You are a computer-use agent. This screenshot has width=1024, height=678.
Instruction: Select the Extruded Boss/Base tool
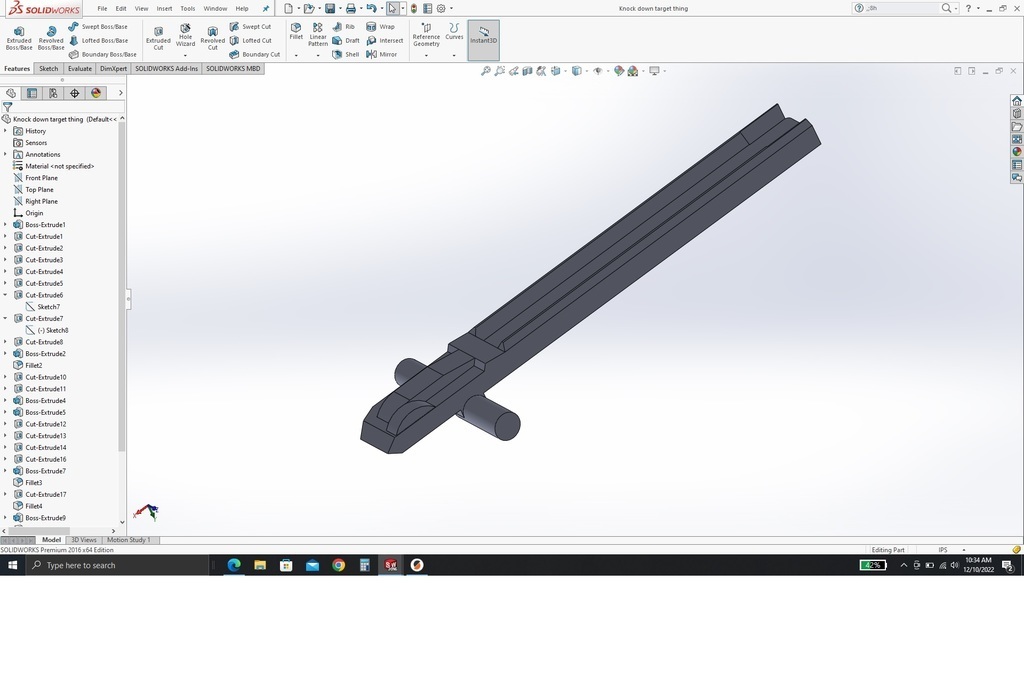(19, 39)
